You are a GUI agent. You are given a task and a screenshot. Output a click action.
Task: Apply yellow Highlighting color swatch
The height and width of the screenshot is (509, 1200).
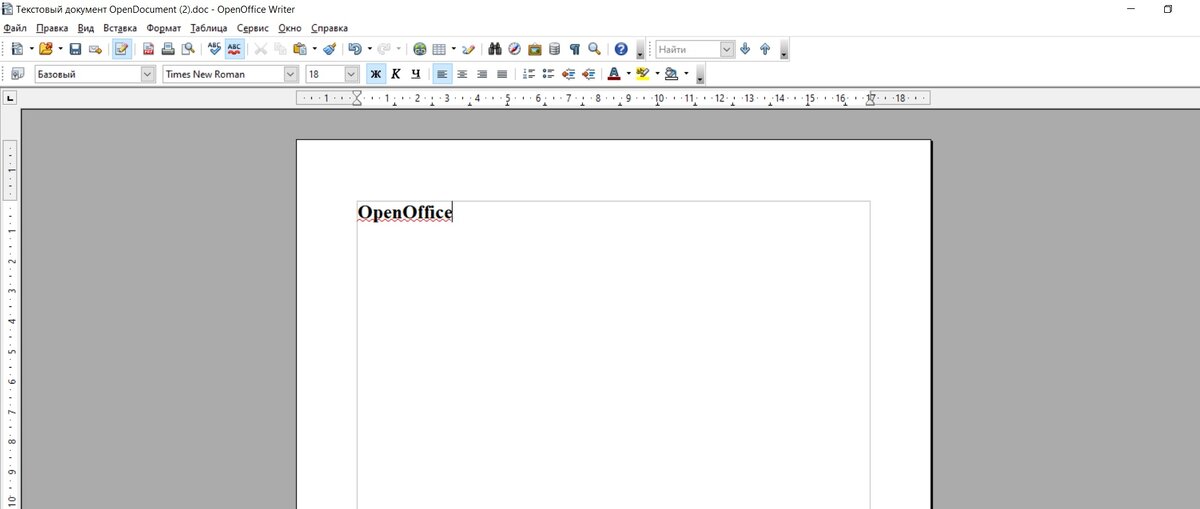pos(643,73)
